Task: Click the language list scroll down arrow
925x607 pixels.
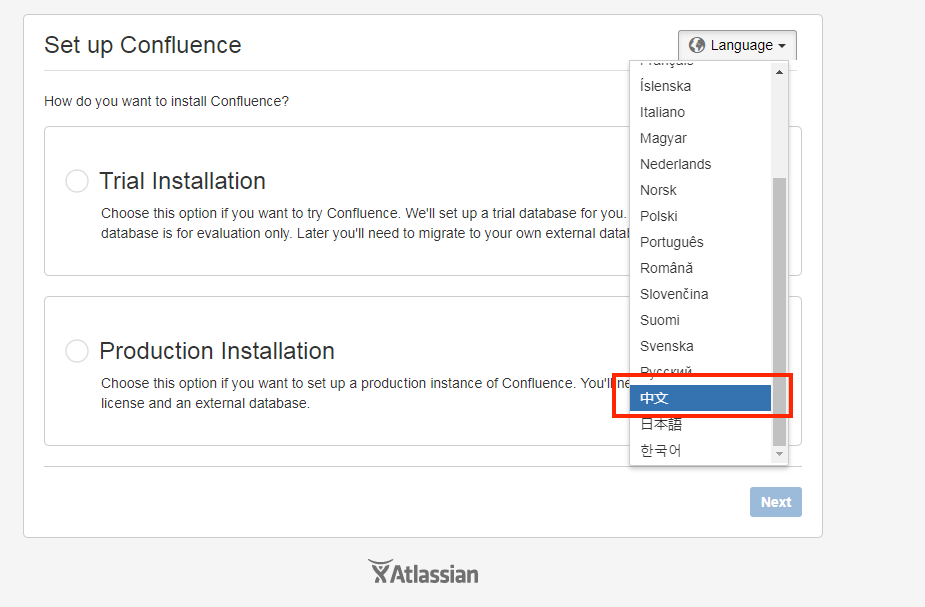Action: tap(779, 454)
